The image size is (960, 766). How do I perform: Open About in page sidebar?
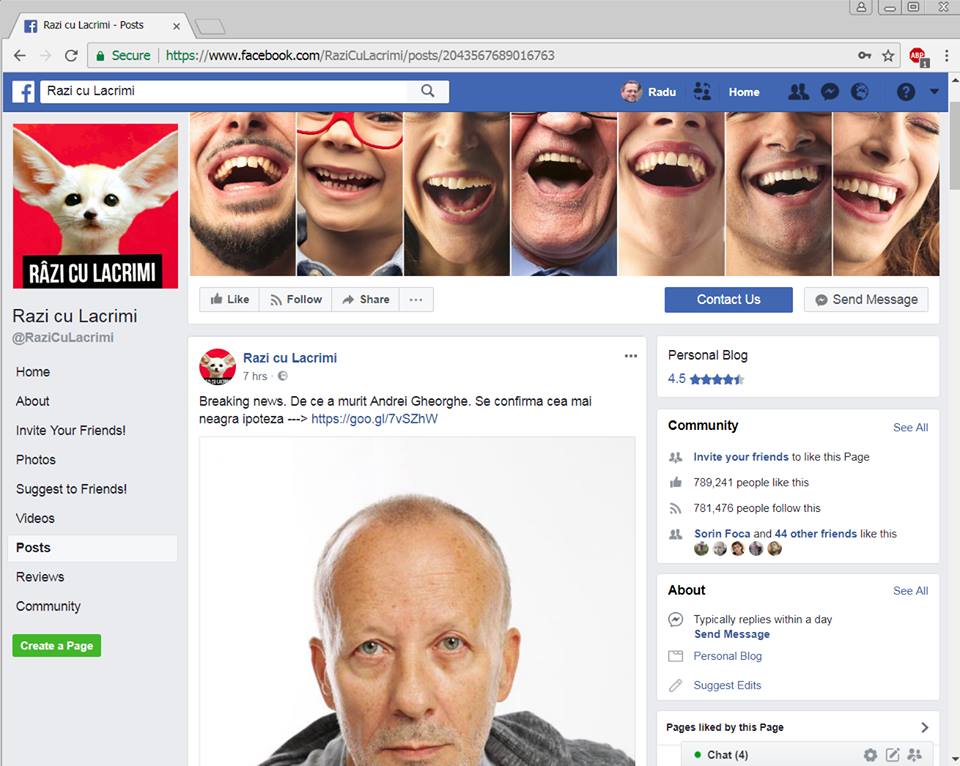click(32, 401)
